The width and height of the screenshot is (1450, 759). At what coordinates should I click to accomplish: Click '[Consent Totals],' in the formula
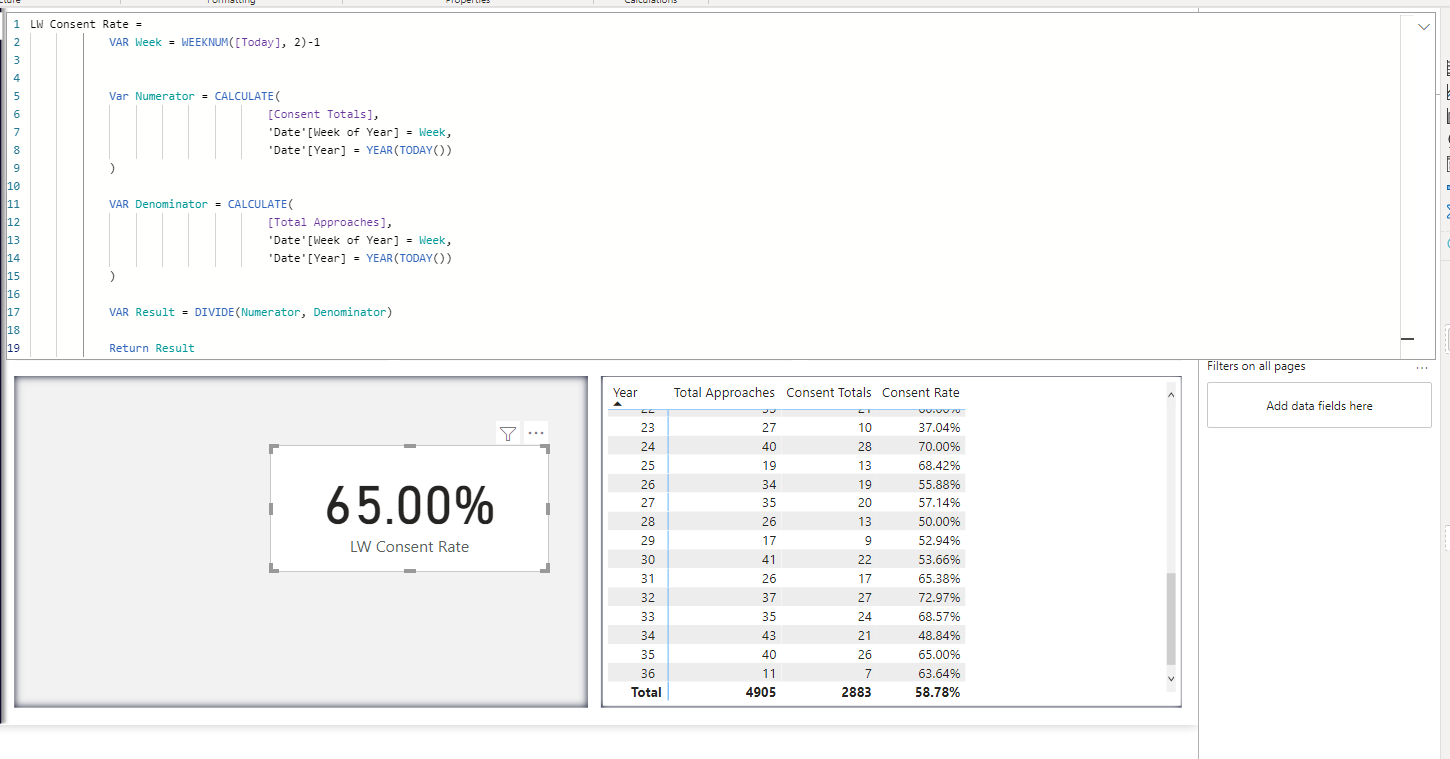coord(323,114)
